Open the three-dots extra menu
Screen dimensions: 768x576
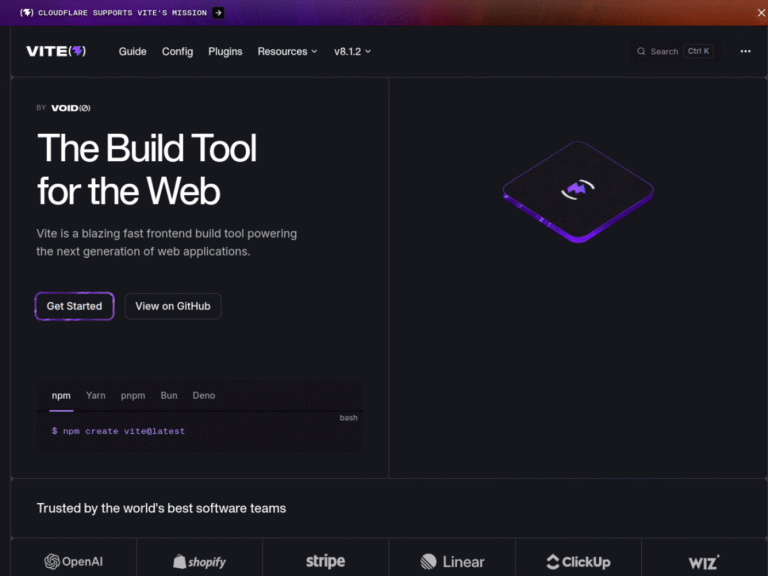(745, 51)
